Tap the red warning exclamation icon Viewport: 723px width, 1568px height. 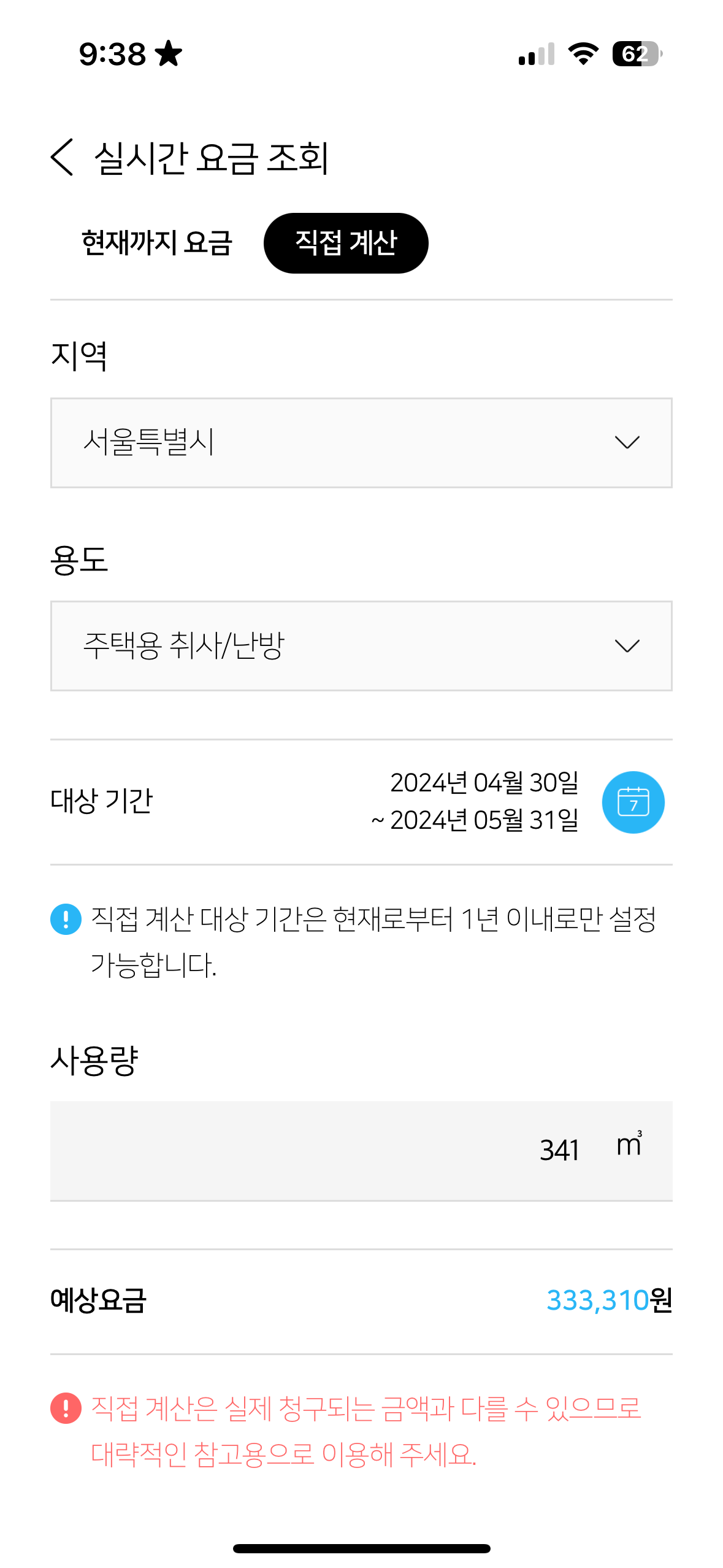pyautogui.click(x=66, y=1408)
